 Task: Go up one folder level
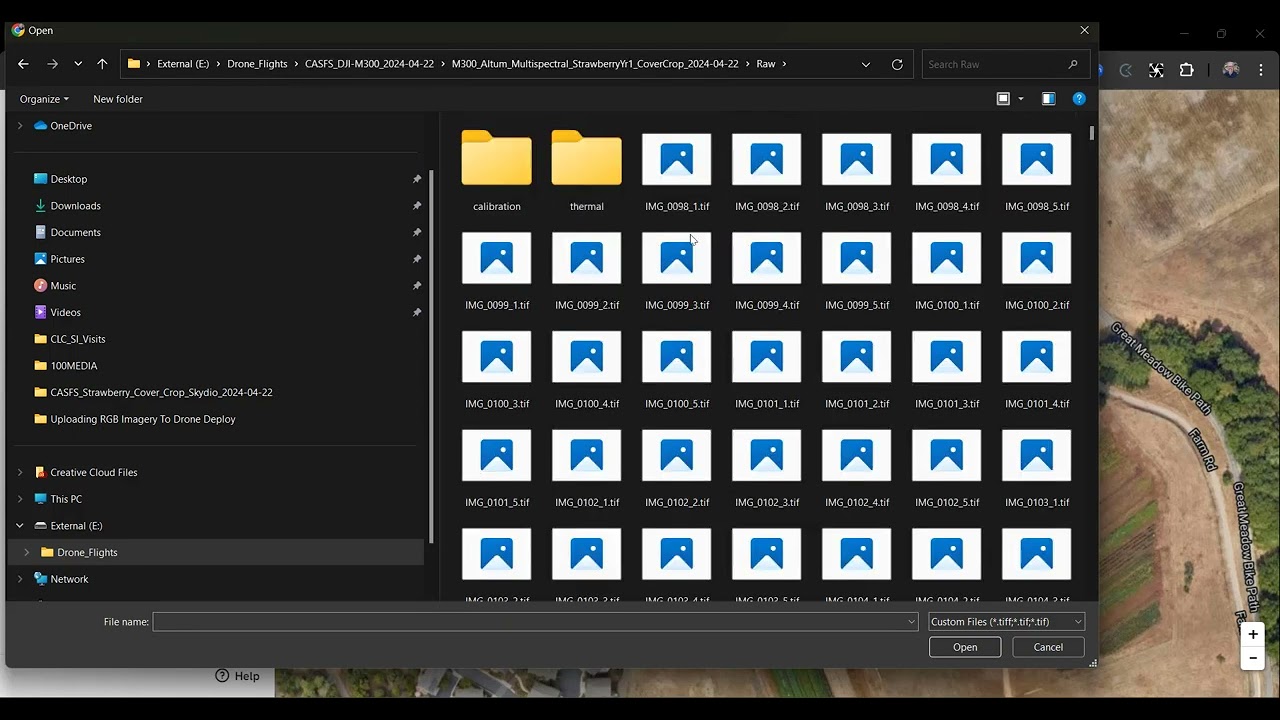[x=102, y=64]
